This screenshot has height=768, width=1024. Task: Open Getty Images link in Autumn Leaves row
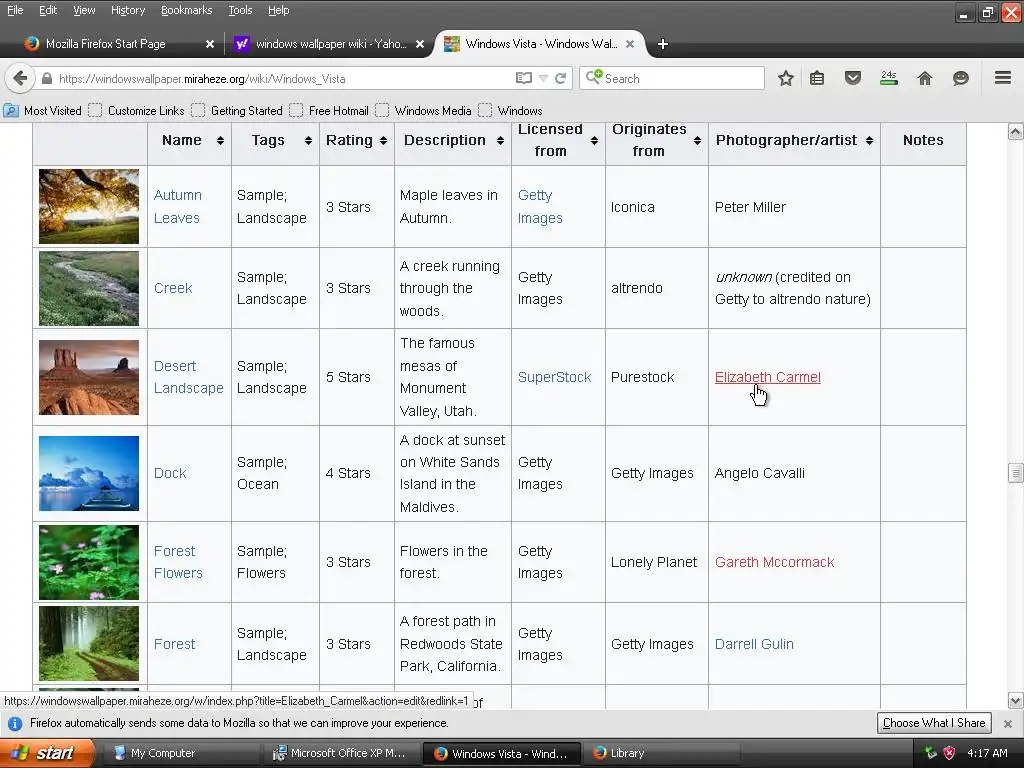coord(540,206)
